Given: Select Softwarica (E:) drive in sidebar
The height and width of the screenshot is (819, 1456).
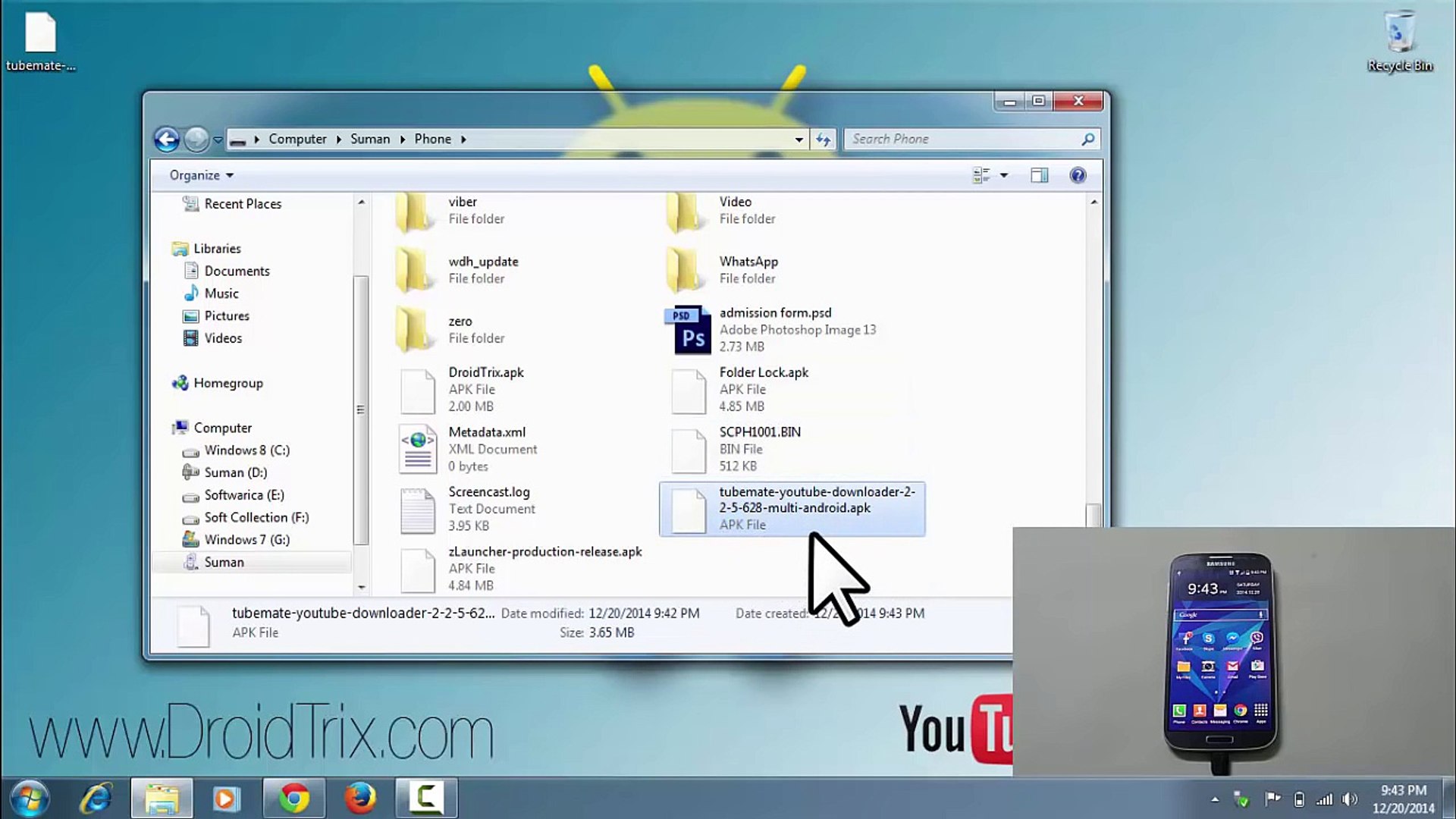Looking at the screenshot, I should coord(243,494).
